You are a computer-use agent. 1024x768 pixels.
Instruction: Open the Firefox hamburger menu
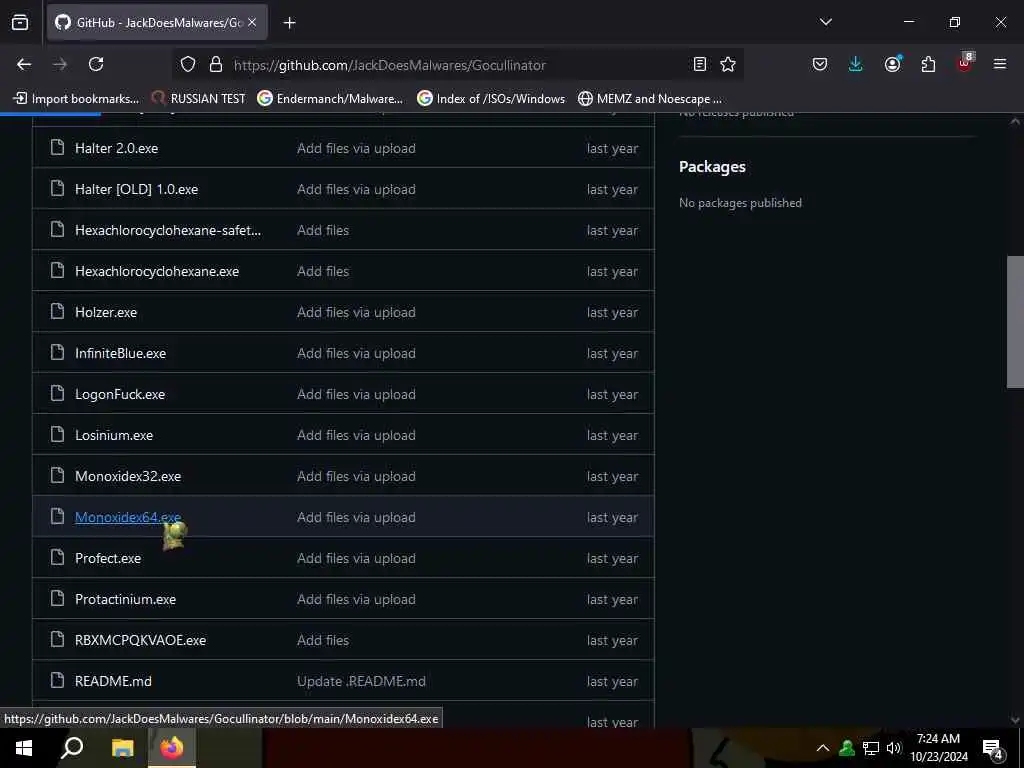[1000, 64]
